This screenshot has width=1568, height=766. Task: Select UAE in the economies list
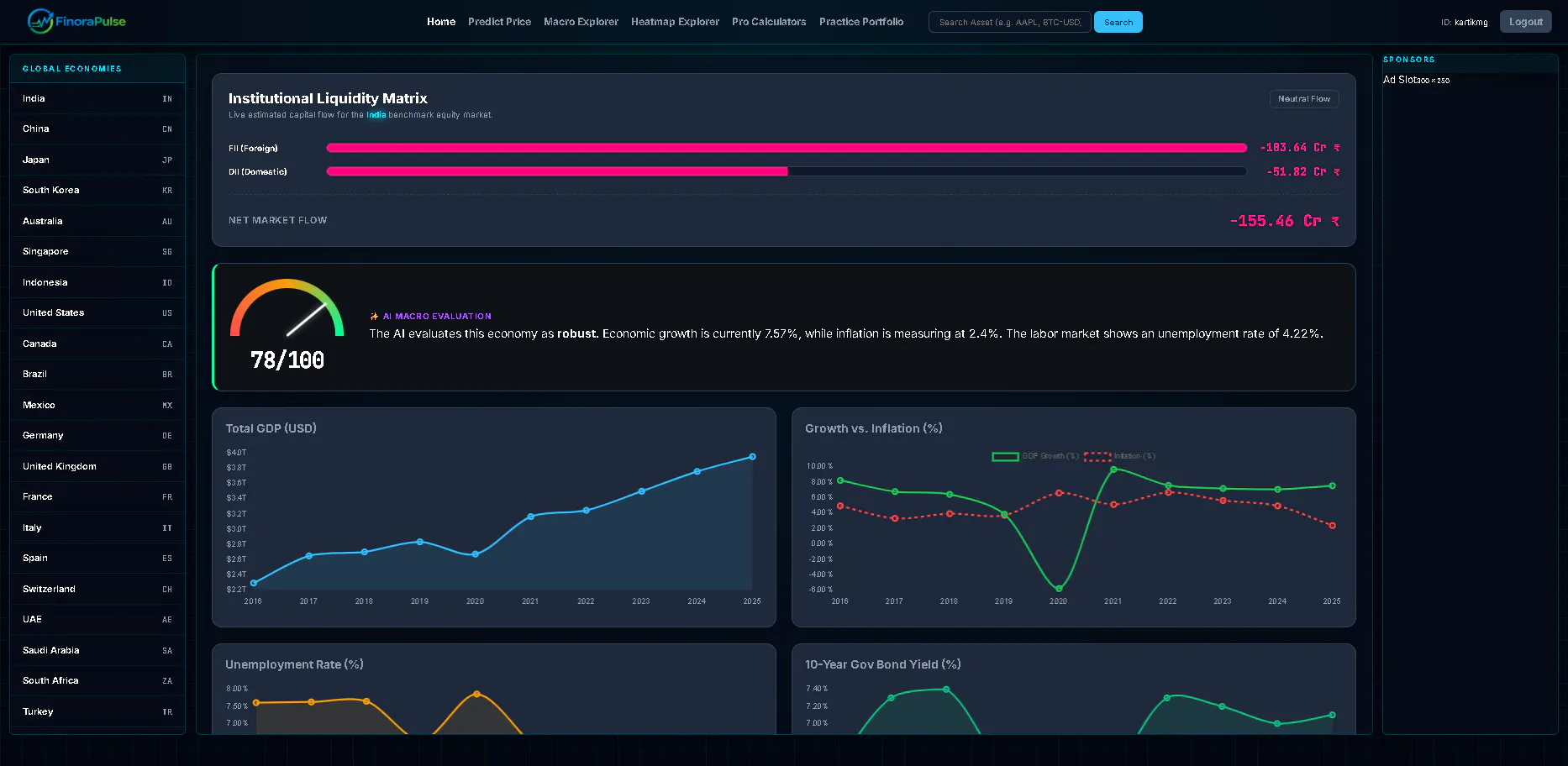[x=97, y=619]
